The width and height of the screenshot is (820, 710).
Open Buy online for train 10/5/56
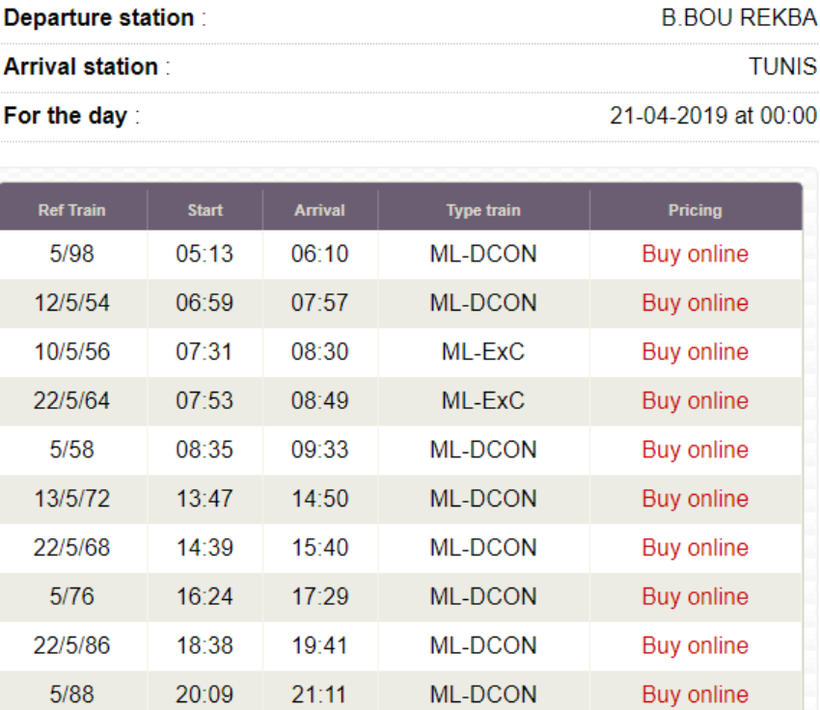[x=695, y=352]
